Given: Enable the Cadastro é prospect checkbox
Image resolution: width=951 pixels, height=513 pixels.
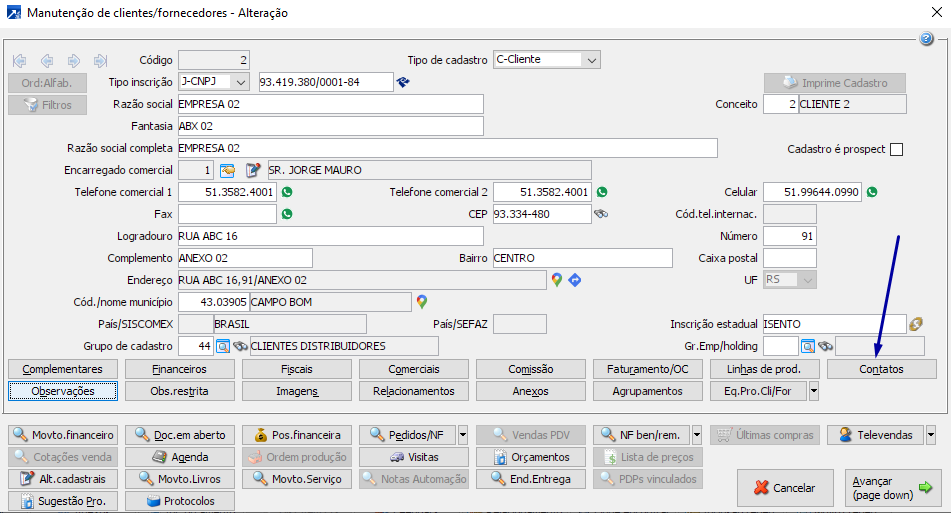Looking at the screenshot, I should [x=896, y=149].
